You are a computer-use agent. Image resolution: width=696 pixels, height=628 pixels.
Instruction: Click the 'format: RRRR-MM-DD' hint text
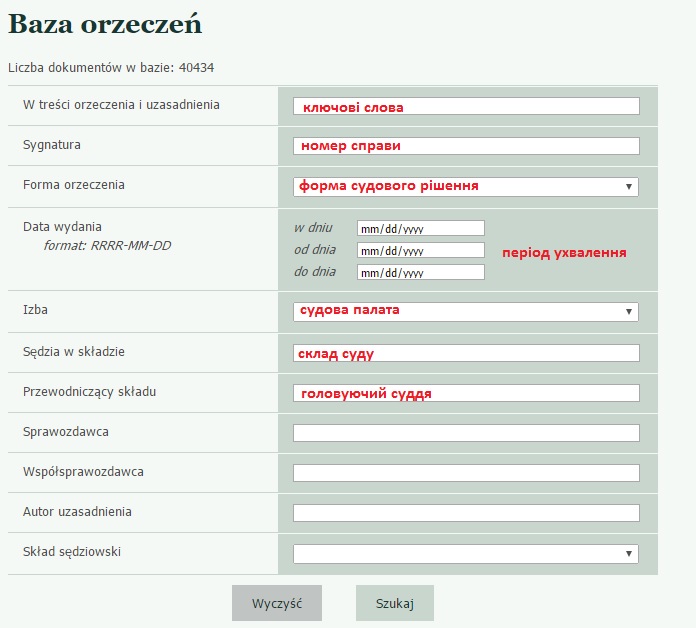pos(107,245)
